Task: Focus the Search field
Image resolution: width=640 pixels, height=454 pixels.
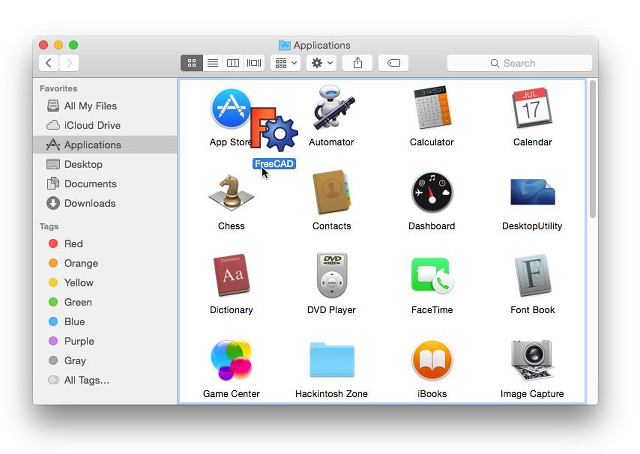Action: [x=519, y=63]
